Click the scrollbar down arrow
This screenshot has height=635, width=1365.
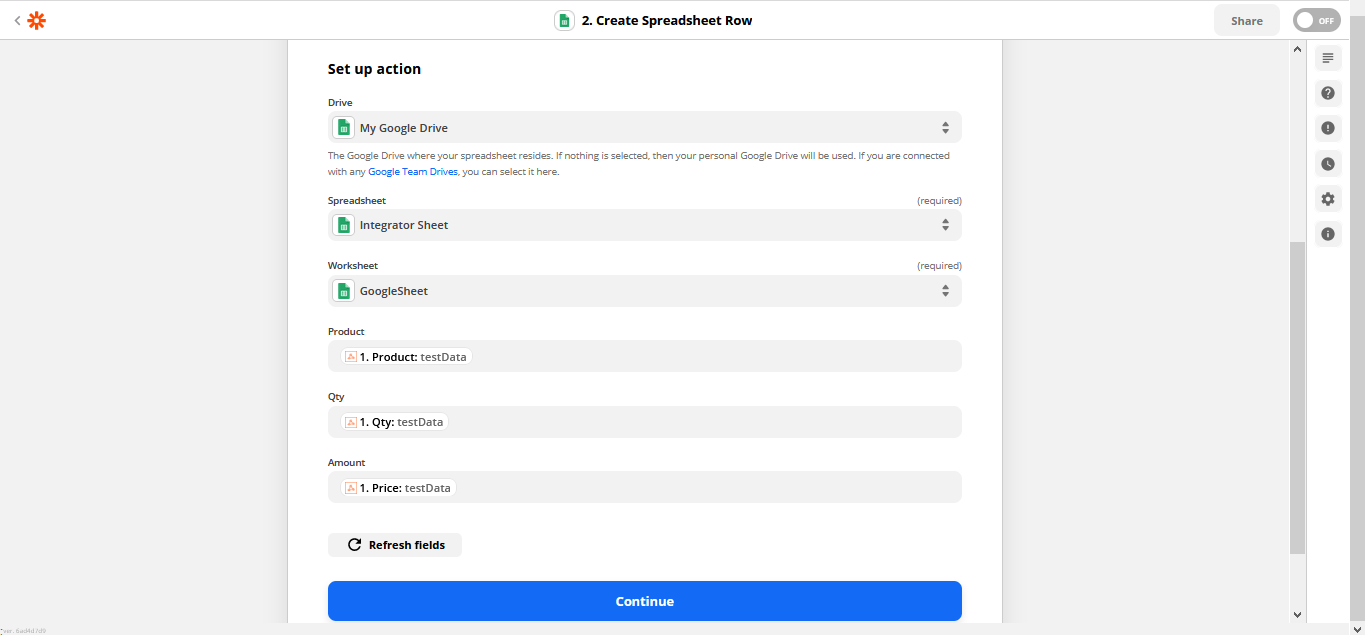[x=1297, y=615]
